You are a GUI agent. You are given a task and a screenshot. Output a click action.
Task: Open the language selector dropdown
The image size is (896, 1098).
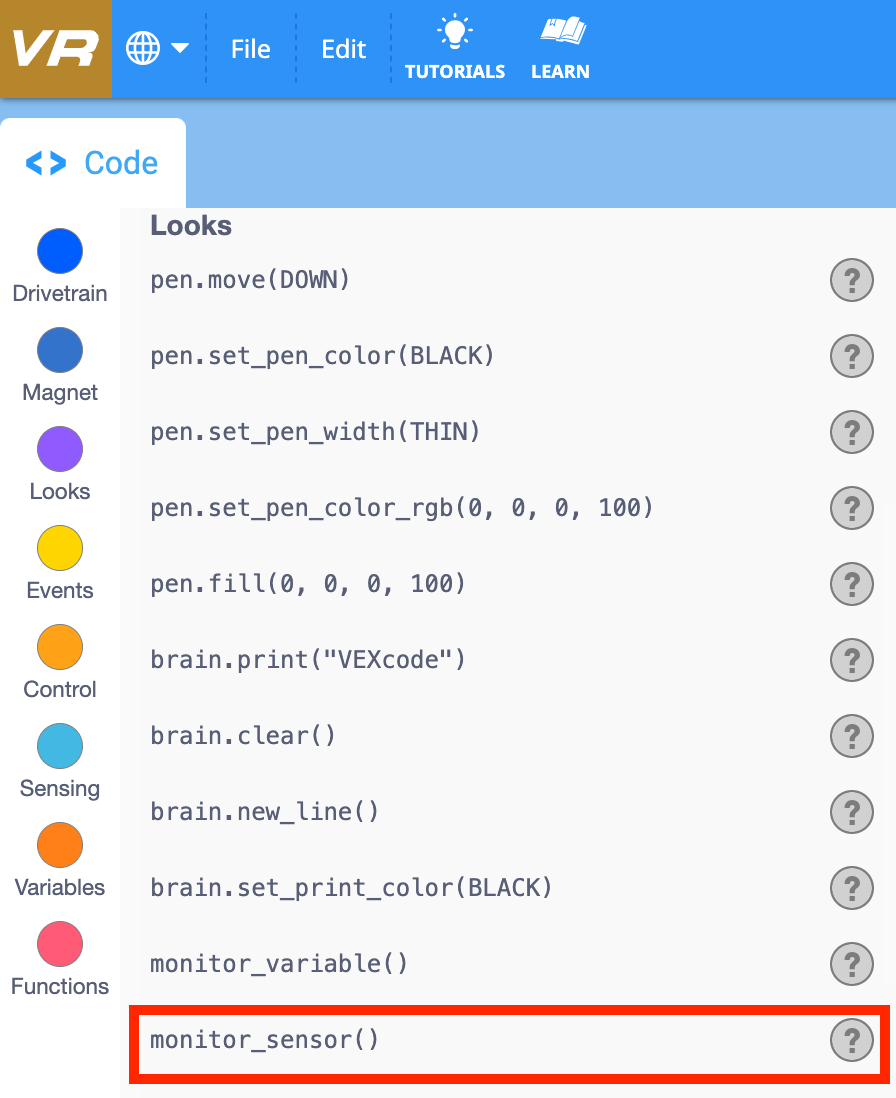point(155,47)
